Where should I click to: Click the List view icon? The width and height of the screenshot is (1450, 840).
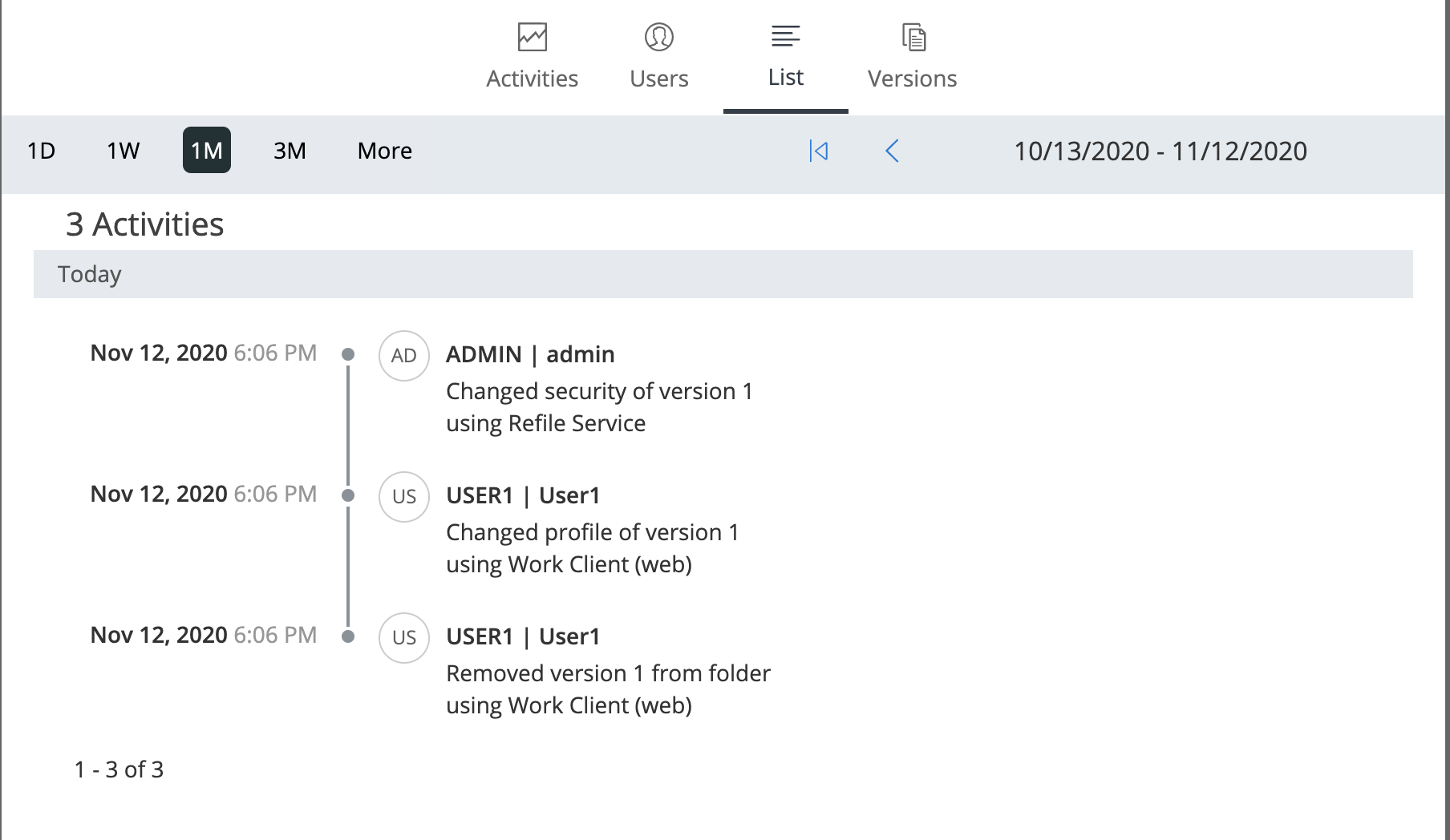pos(784,35)
